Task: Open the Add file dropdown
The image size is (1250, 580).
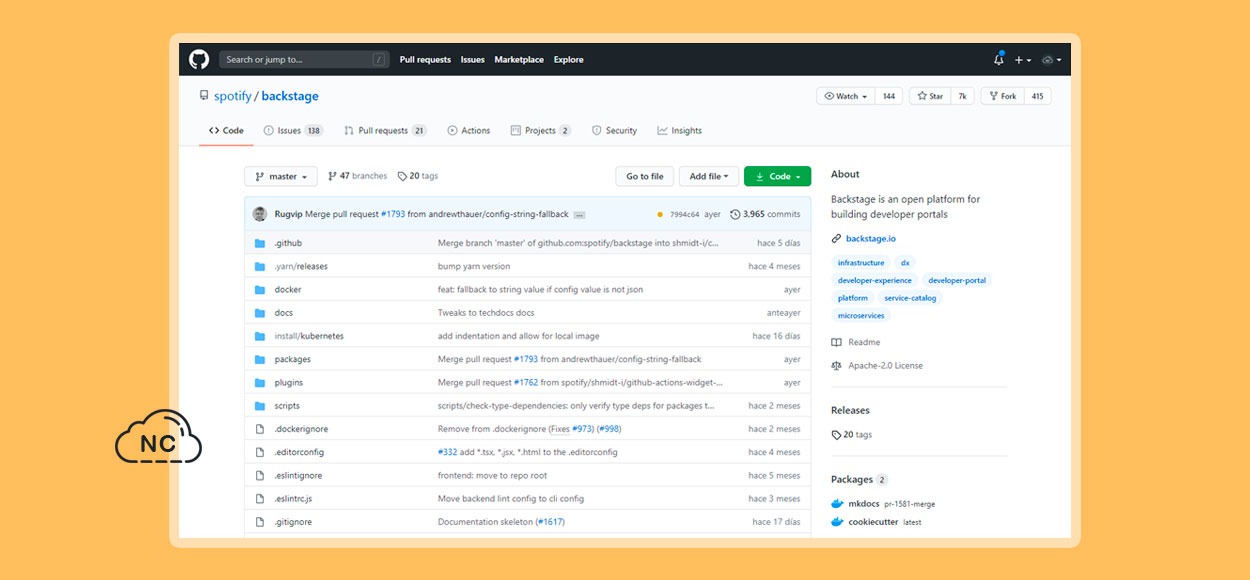Action: [710, 176]
